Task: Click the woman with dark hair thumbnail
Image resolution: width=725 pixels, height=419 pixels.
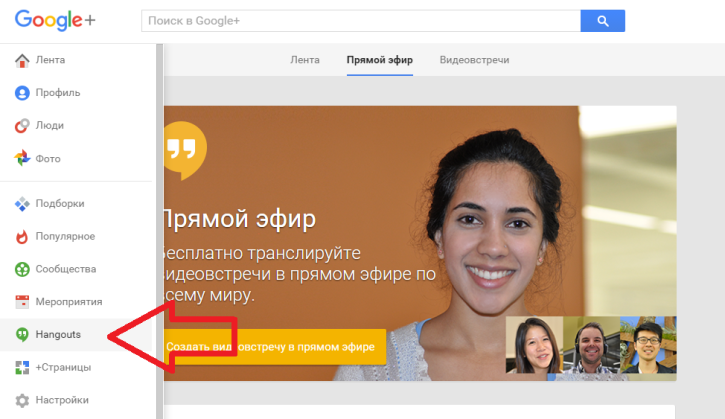Action: 534,345
